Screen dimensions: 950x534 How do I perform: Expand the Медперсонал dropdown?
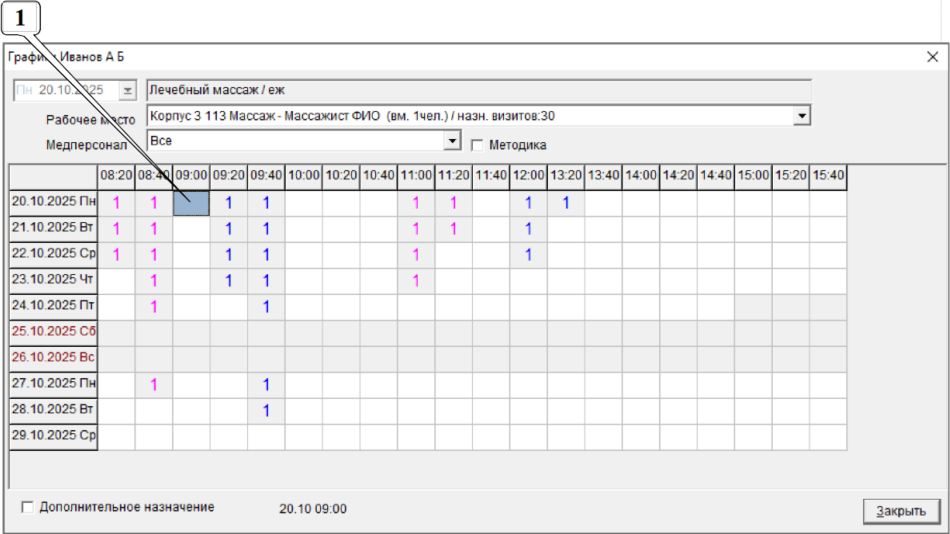point(453,142)
